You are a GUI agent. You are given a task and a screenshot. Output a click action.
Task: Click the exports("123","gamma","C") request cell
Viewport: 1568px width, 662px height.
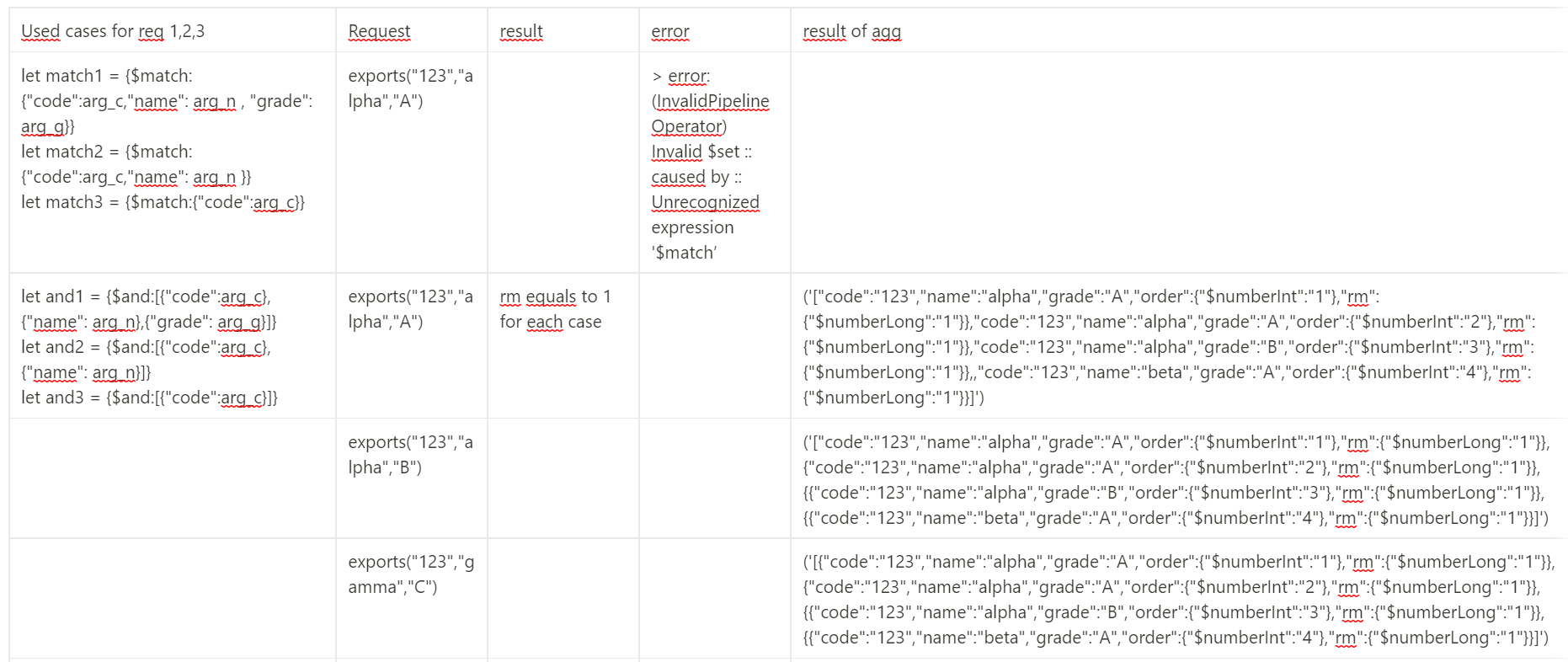click(x=410, y=574)
